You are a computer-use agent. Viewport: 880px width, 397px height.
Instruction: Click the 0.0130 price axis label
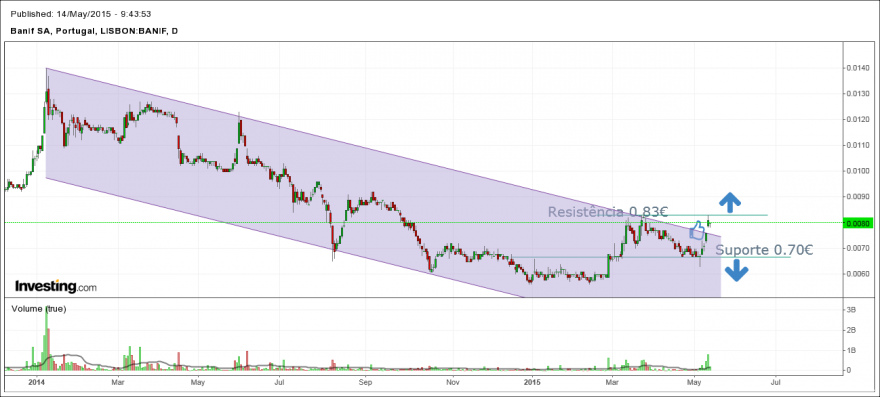pos(858,94)
